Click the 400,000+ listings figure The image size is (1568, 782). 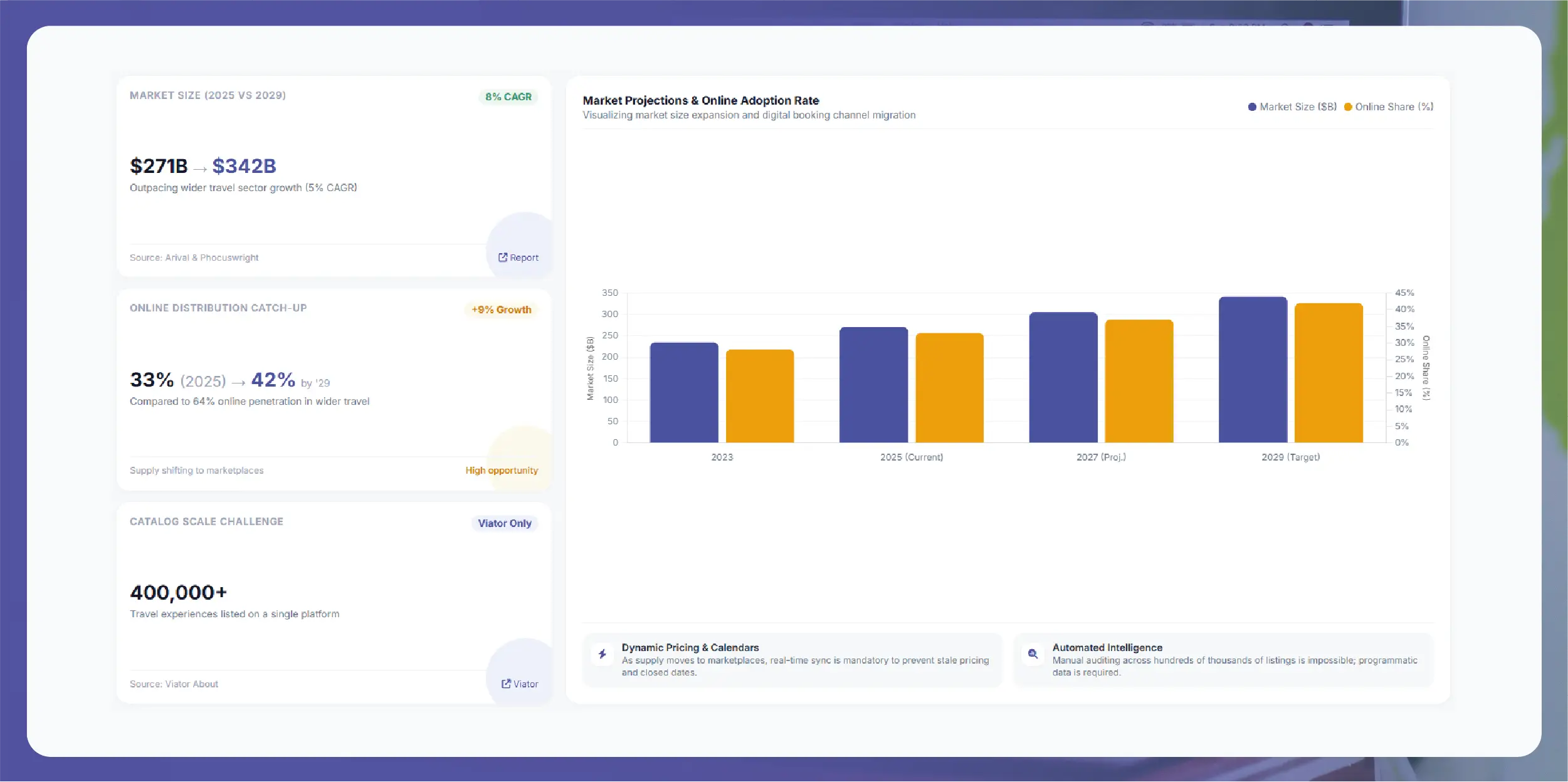click(178, 592)
